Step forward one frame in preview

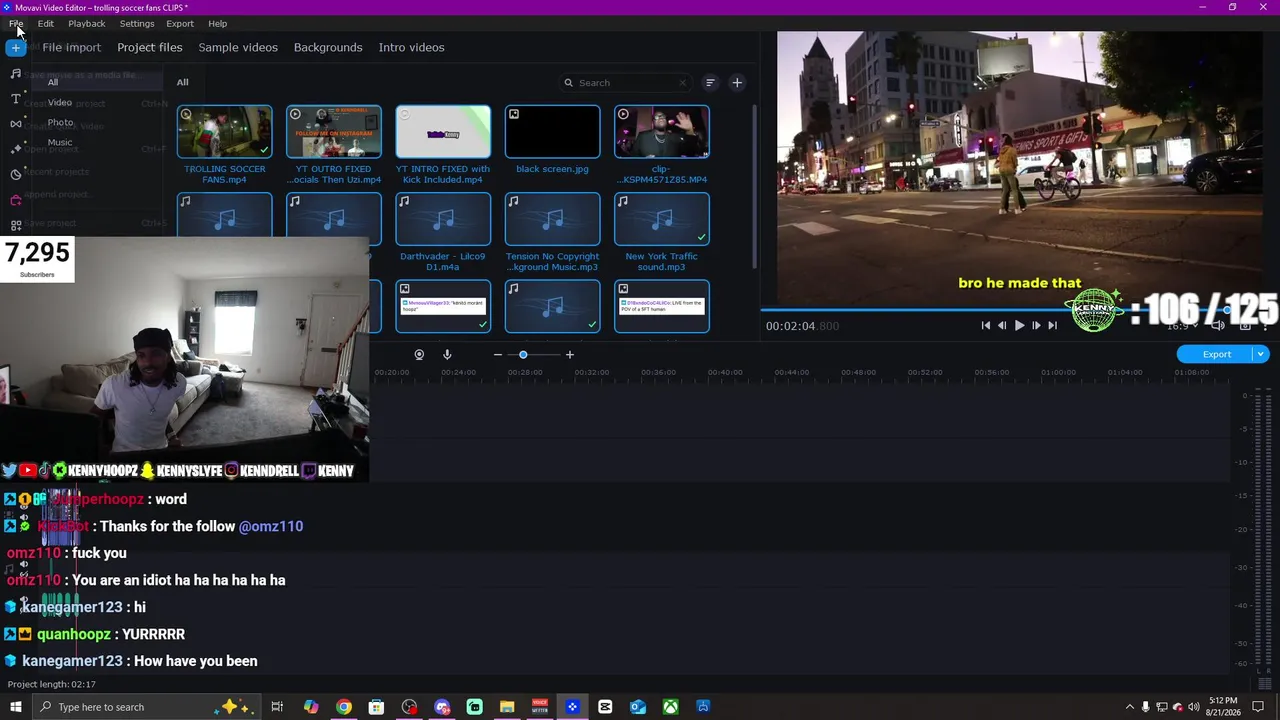[x=1036, y=325]
